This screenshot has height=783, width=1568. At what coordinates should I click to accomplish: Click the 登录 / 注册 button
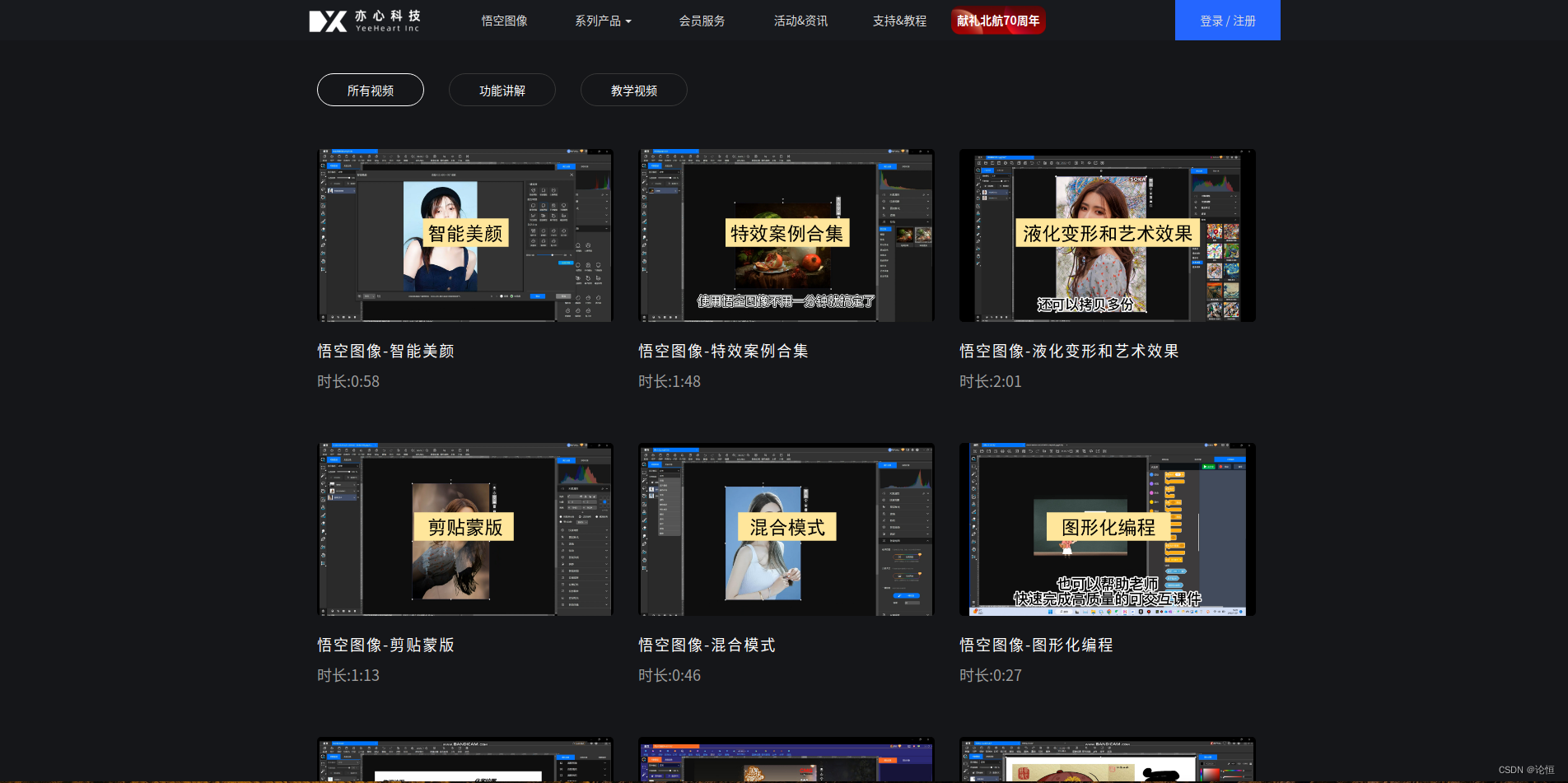[x=1227, y=21]
